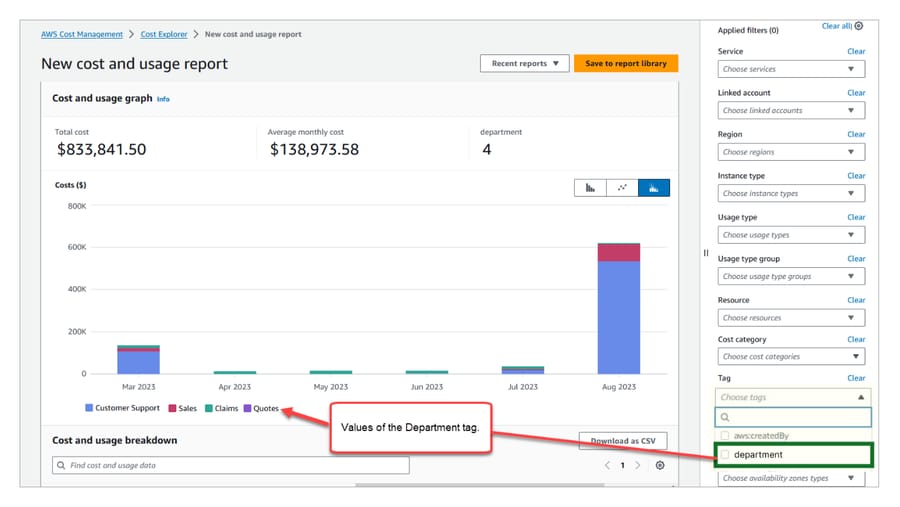Open Recent reports dropdown
This screenshot has width=900, height=507.
(x=525, y=63)
